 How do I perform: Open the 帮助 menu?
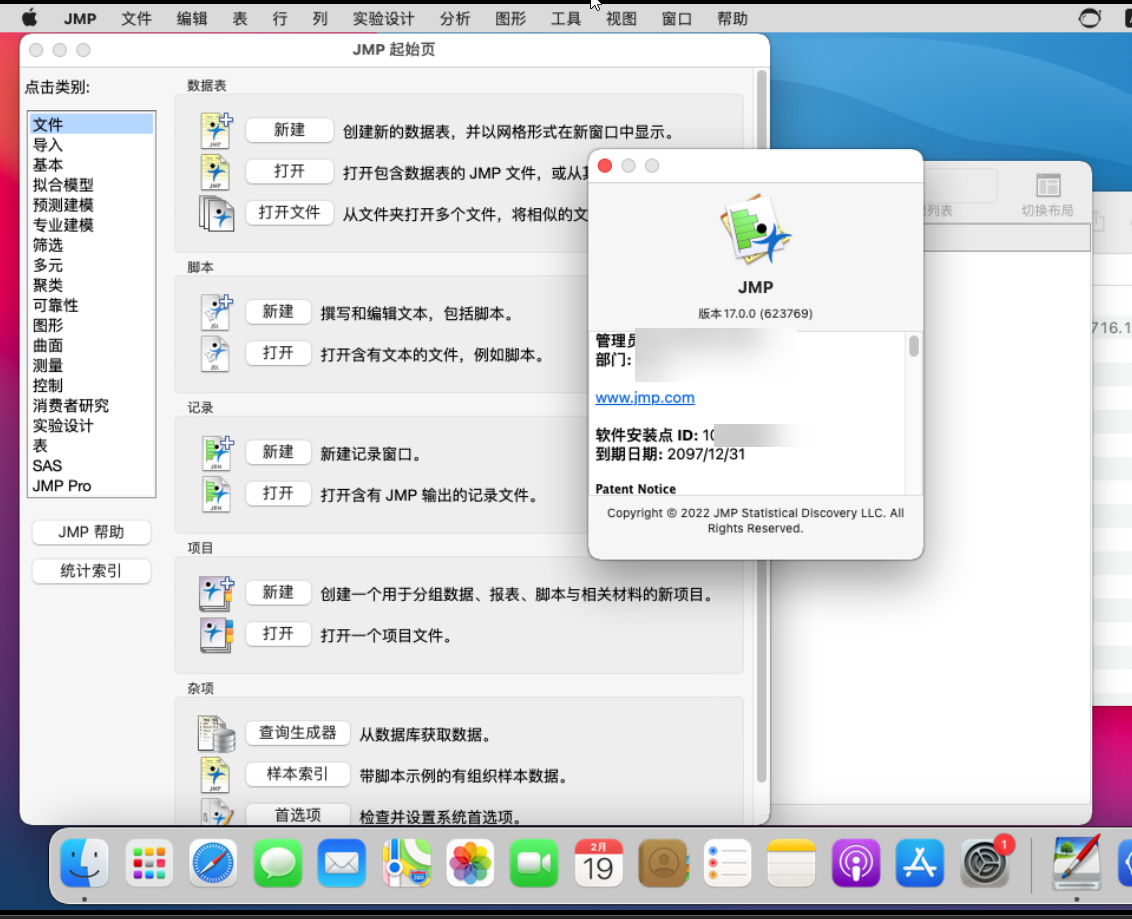point(732,19)
